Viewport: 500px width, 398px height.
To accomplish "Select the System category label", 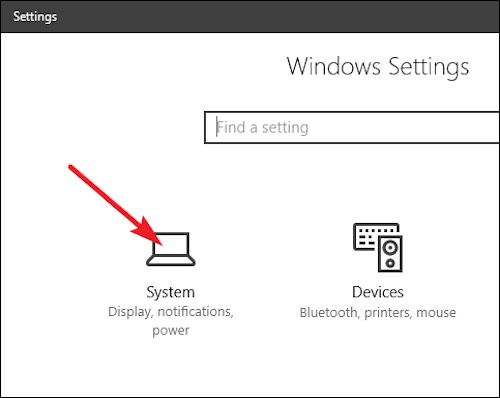I will pyautogui.click(x=170, y=293).
